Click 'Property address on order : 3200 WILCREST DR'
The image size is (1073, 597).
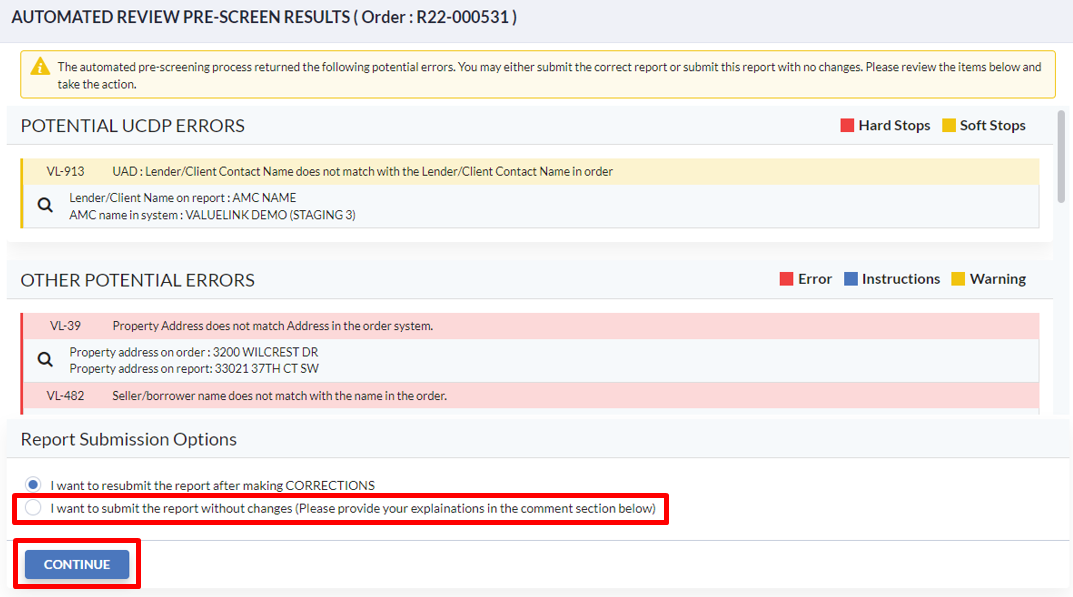tap(194, 352)
